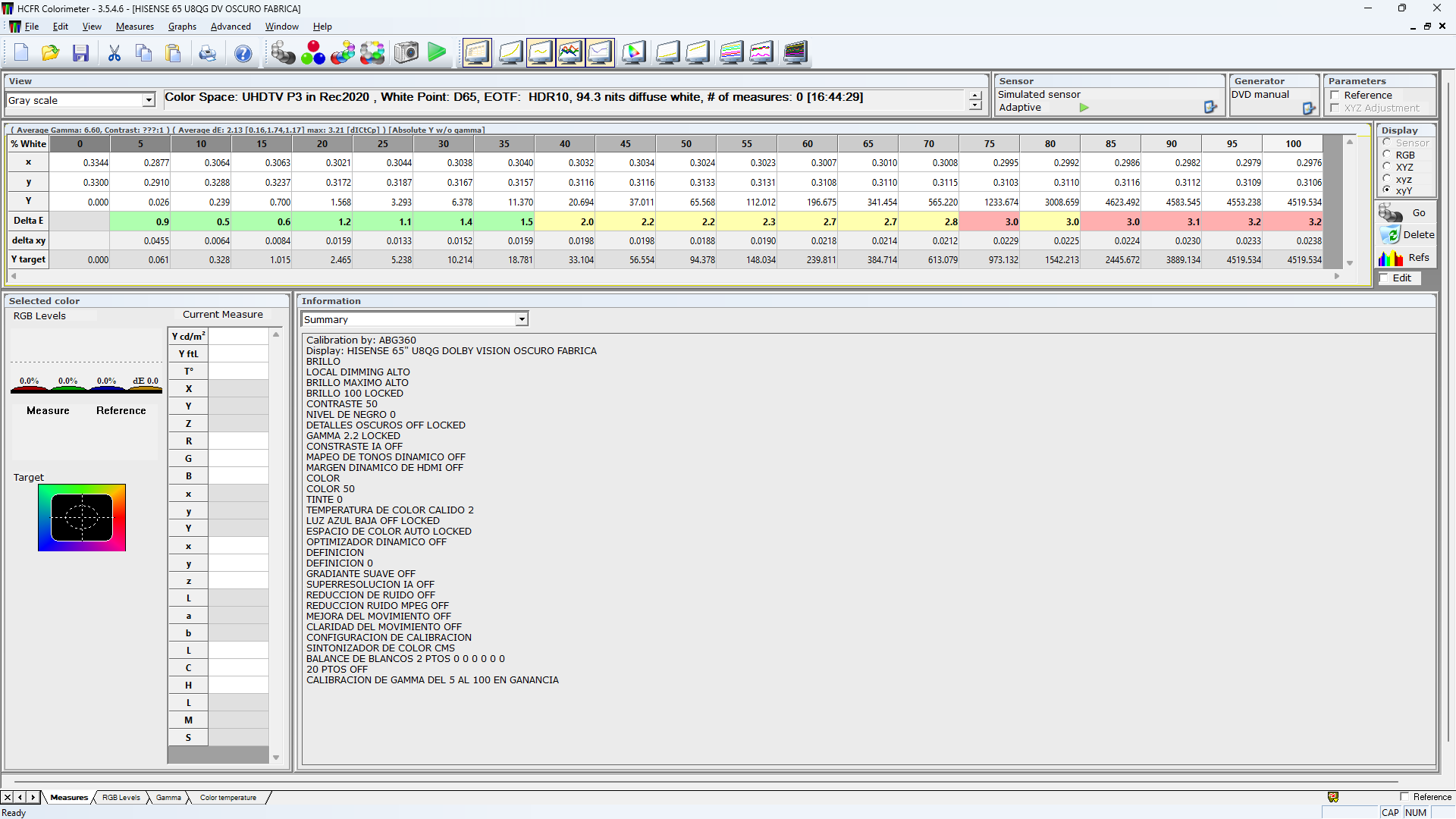Open the Window menu
The width and height of the screenshot is (1456, 819).
281,26
